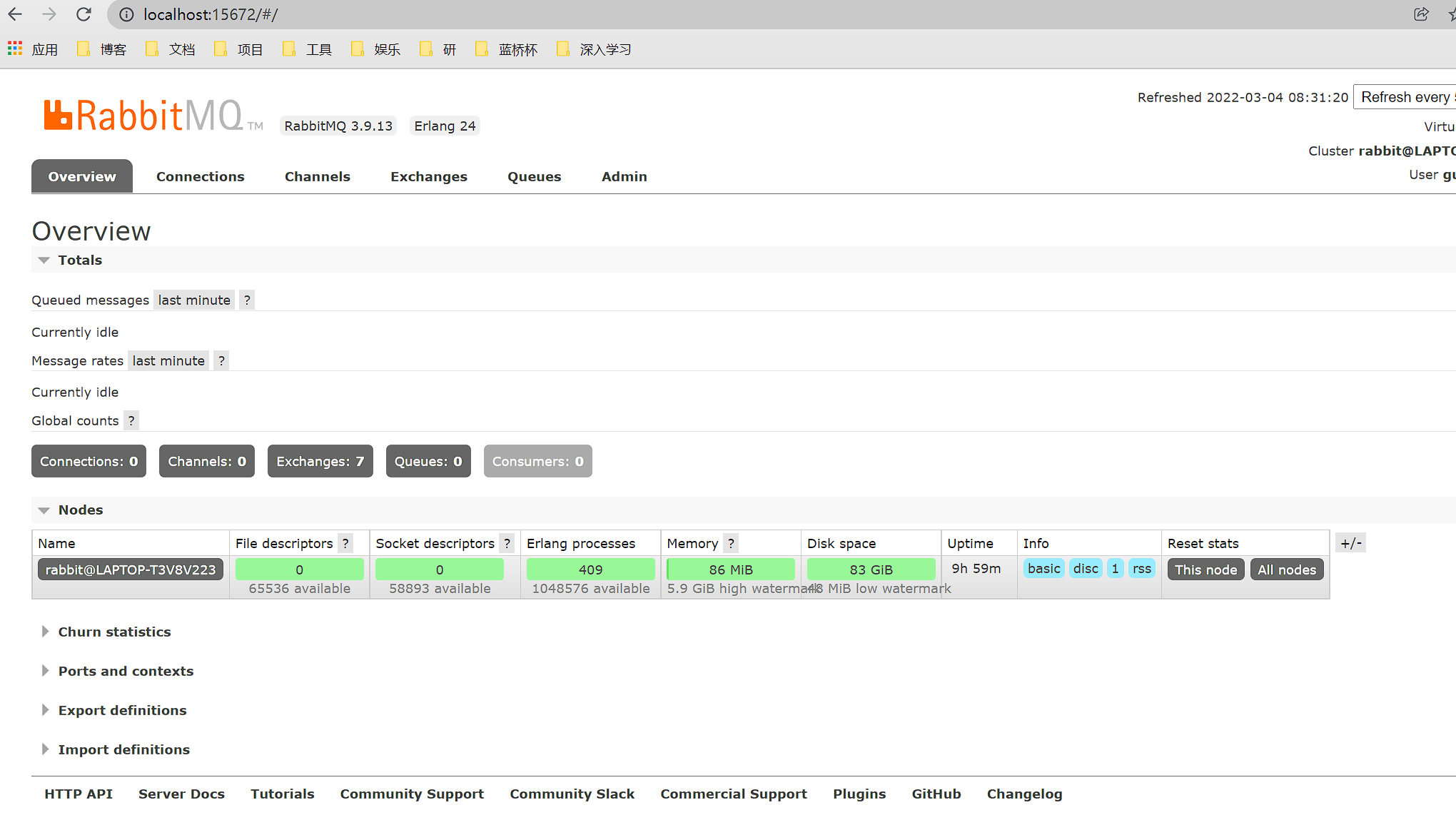The height and width of the screenshot is (825, 1456).
Task: Open the 博客 bookmark folder
Action: [101, 49]
